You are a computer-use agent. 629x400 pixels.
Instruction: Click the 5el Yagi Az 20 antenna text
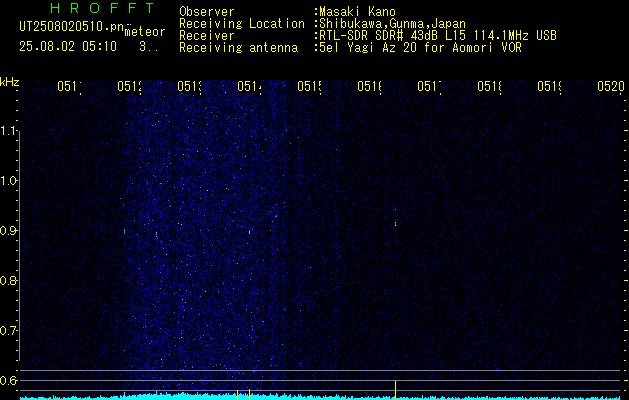[x=418, y=48]
